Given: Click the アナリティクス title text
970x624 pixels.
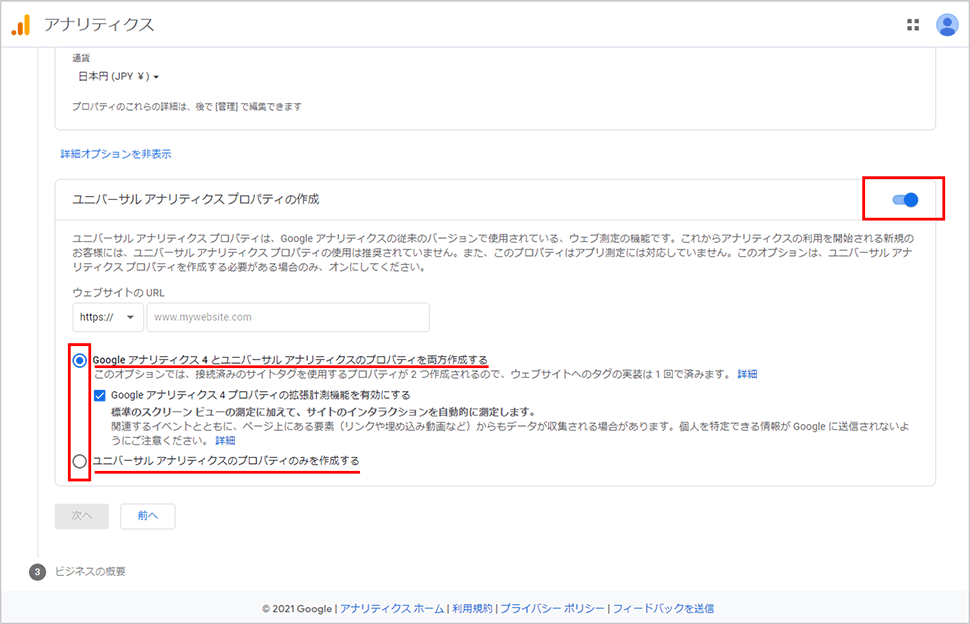Looking at the screenshot, I should click(99, 25).
